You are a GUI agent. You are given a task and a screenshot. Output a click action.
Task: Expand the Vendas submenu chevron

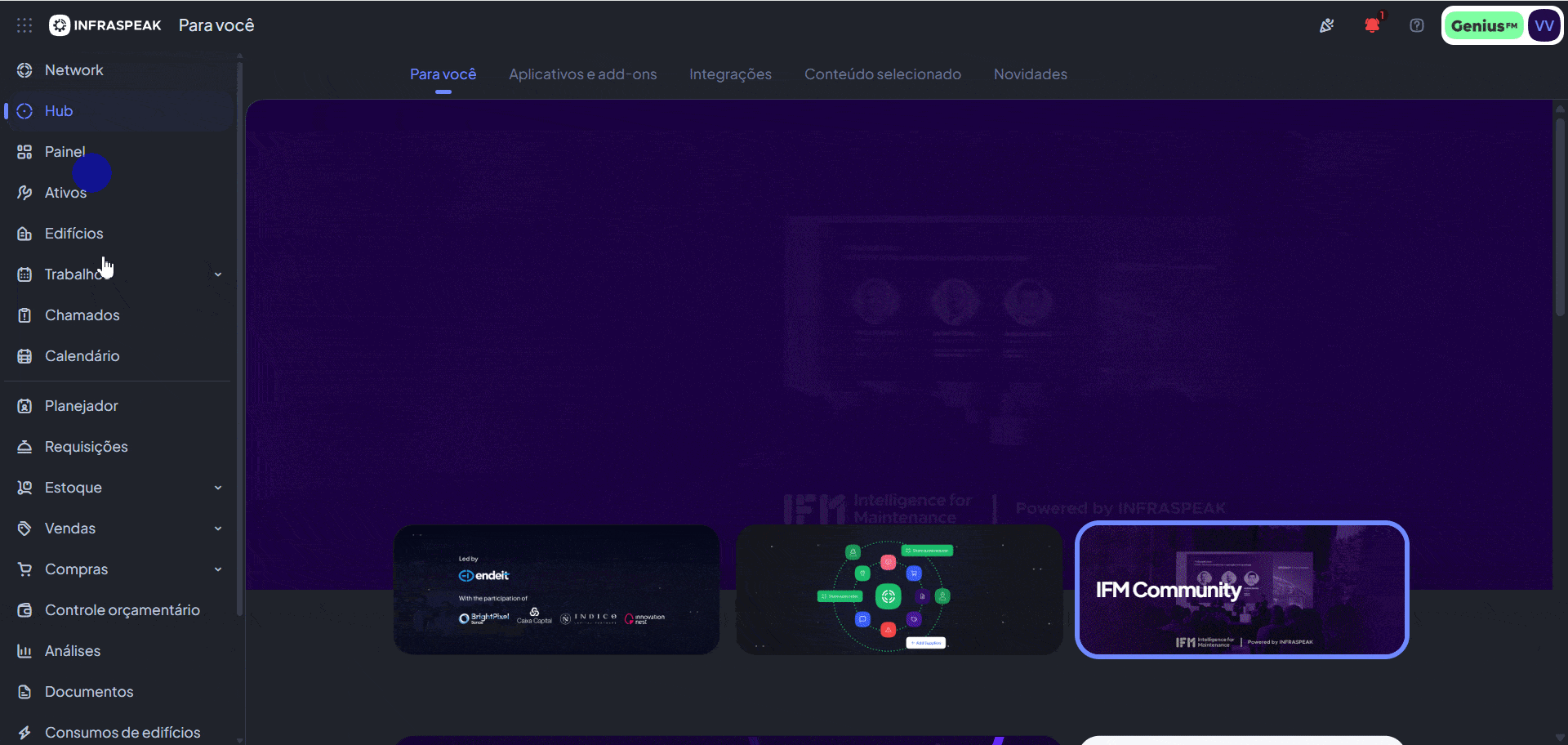tap(218, 529)
